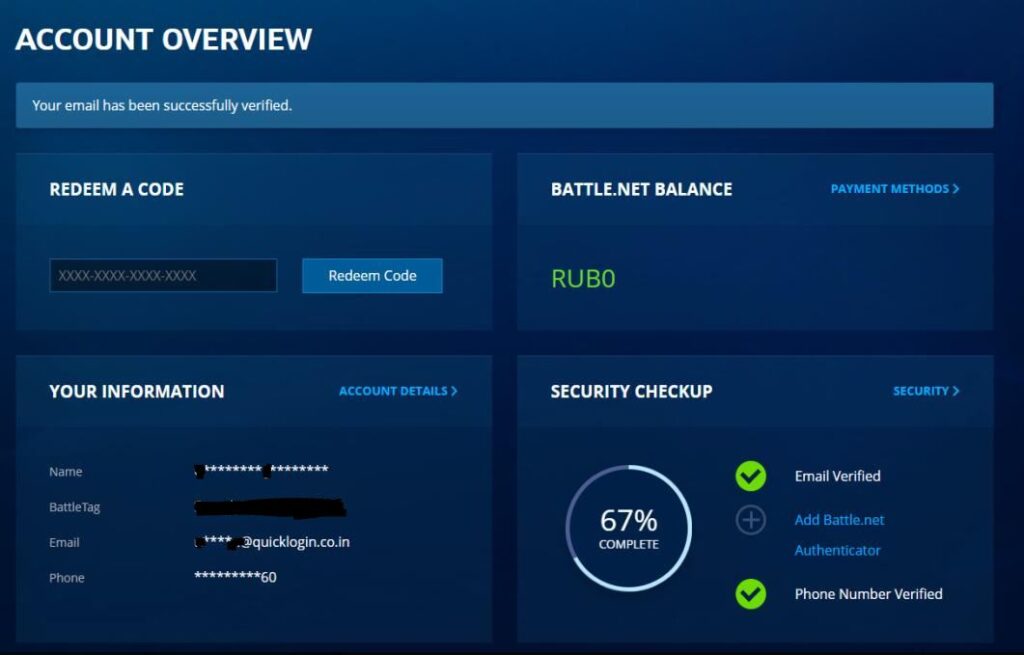Open the Security link
Image resolution: width=1024 pixels, height=655 pixels.
[x=926, y=391]
